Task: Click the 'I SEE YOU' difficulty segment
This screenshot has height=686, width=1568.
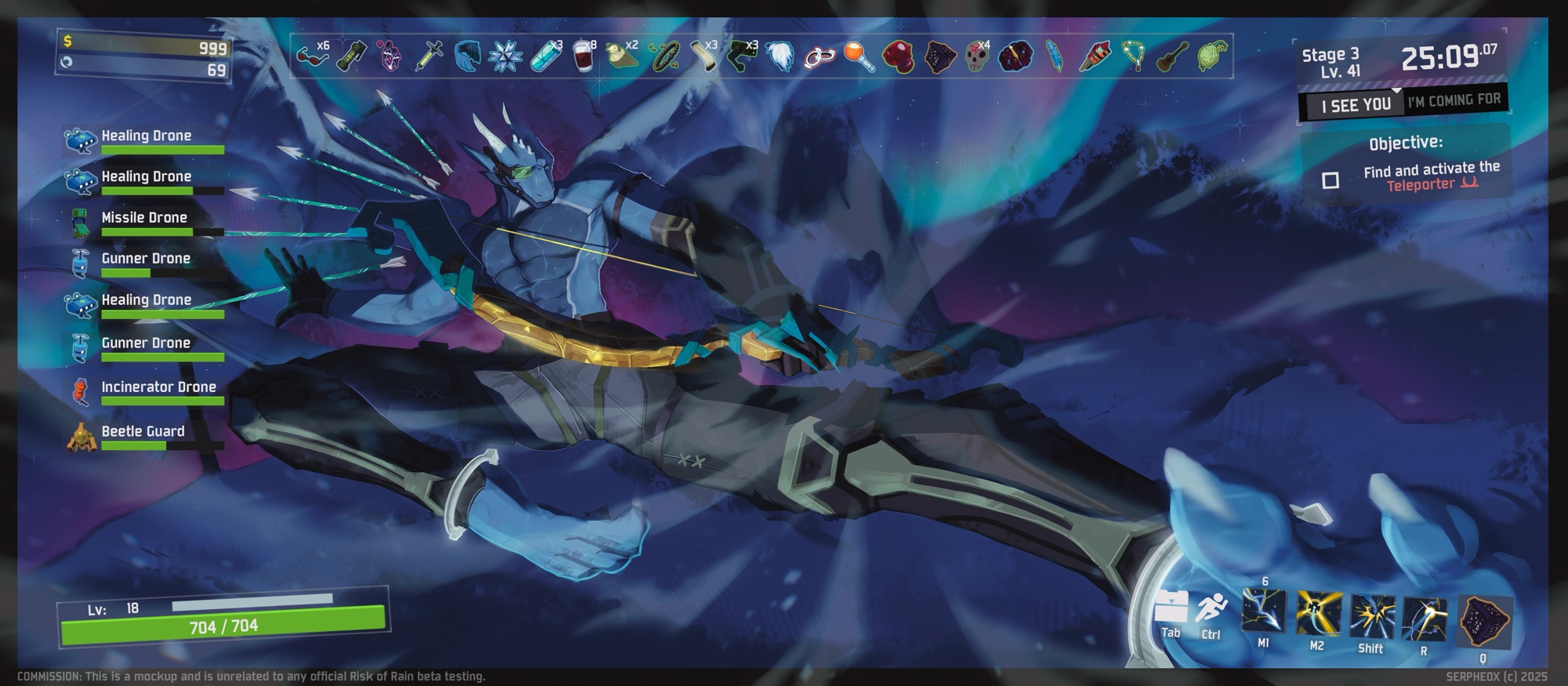Action: [x=1356, y=105]
